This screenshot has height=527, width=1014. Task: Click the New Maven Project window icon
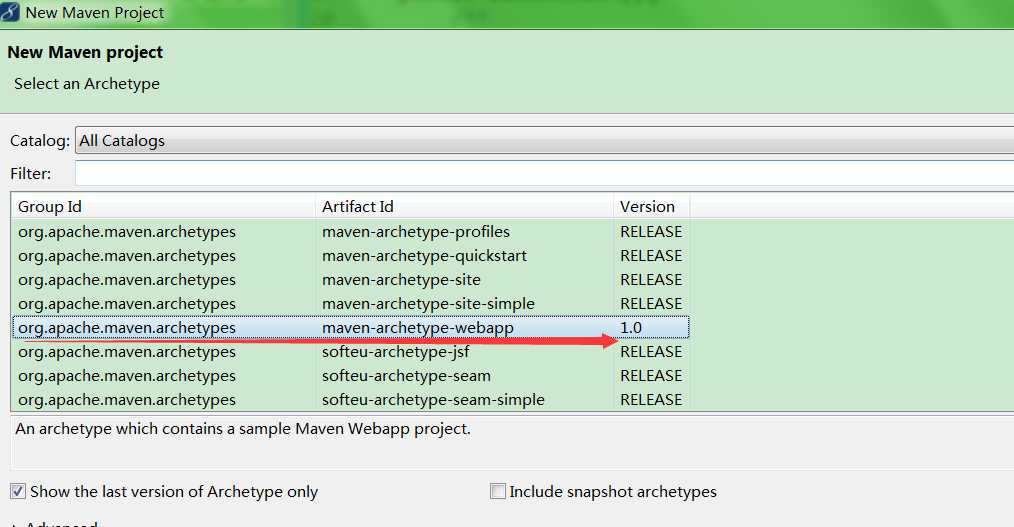pos(10,12)
